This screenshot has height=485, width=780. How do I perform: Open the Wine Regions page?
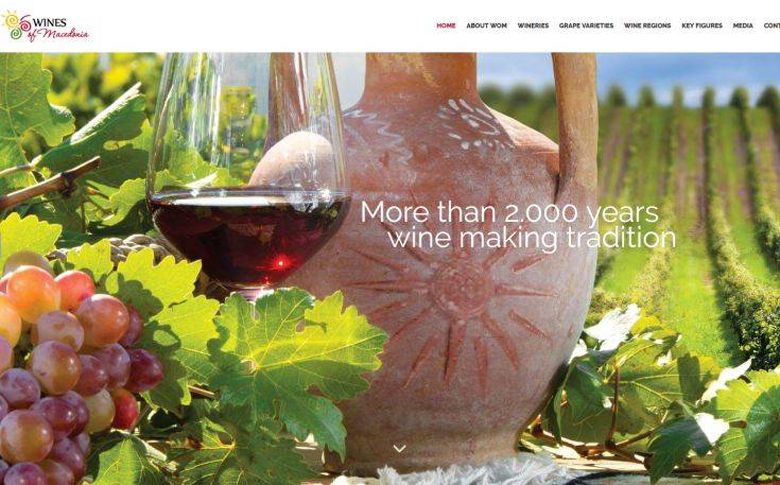[x=647, y=25]
